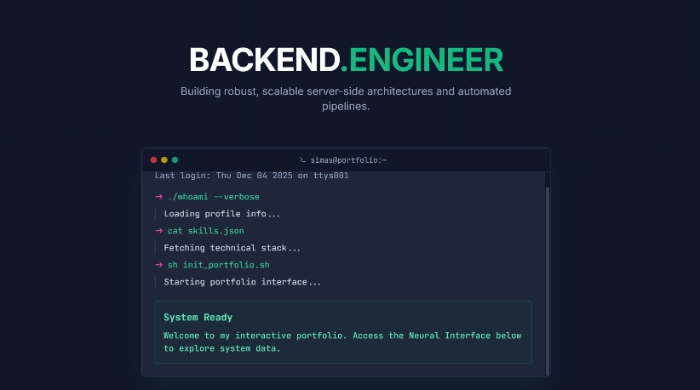Click the 'Last login: Thu Dec 04 2025' line
Viewport: 700px width, 390px height.
pos(251,175)
